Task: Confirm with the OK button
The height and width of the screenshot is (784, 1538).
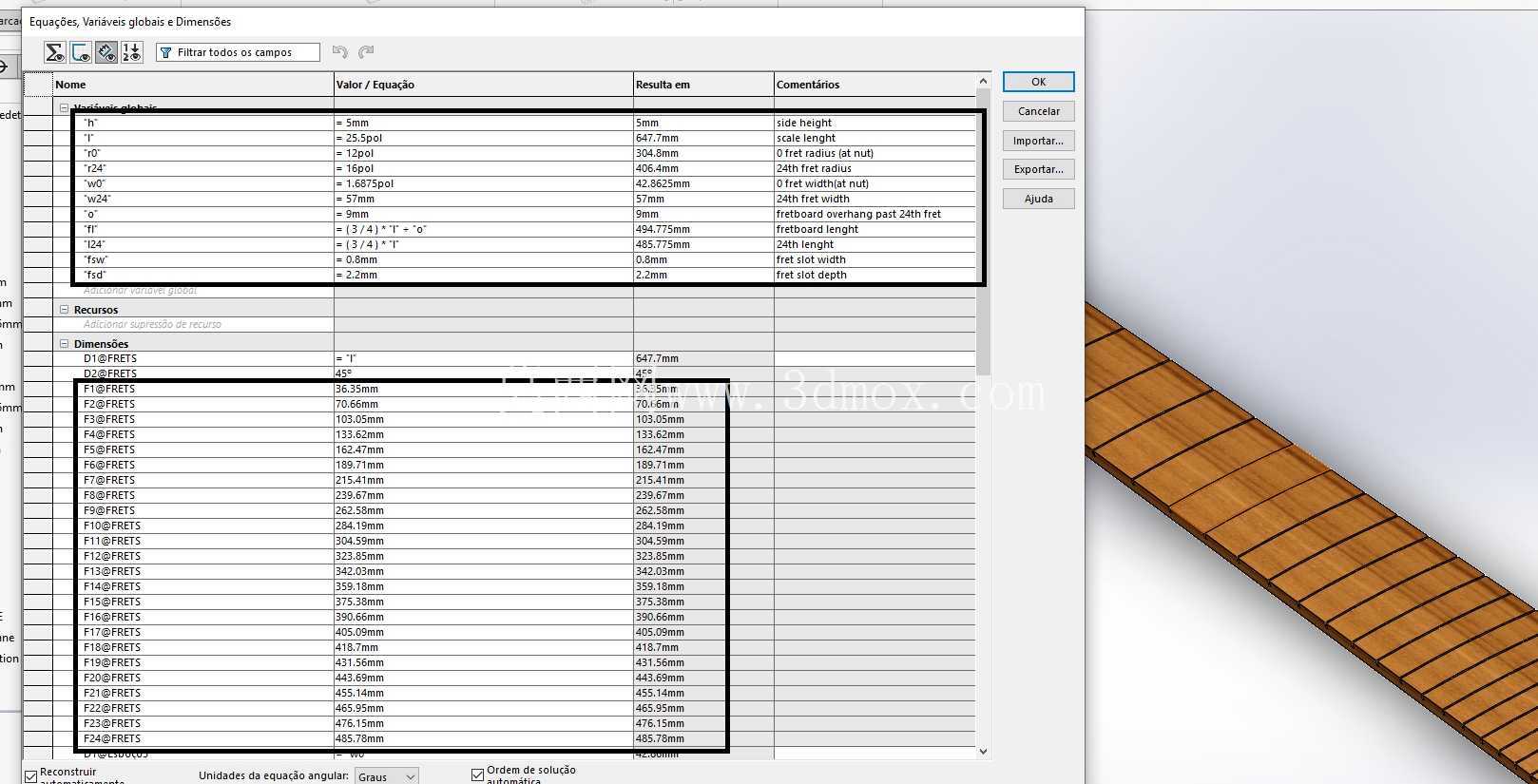Action: 1038,82
